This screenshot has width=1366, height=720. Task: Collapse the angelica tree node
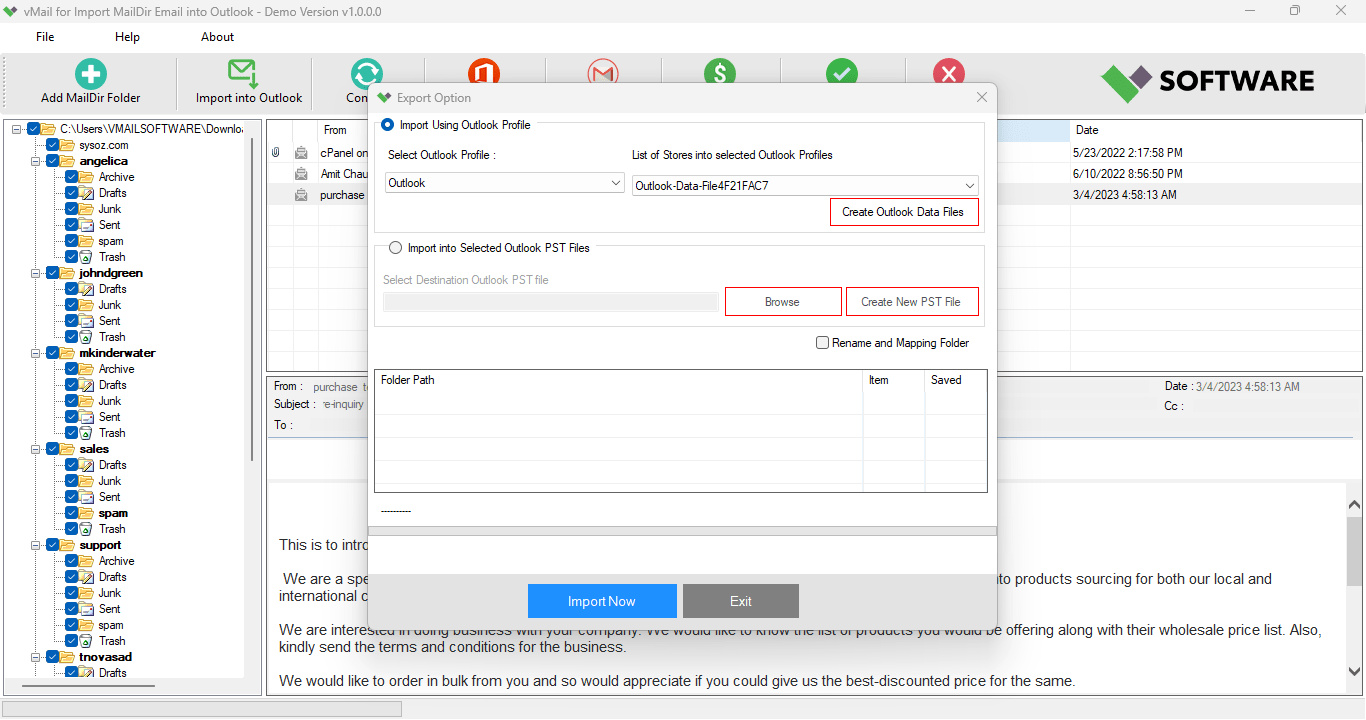click(36, 161)
